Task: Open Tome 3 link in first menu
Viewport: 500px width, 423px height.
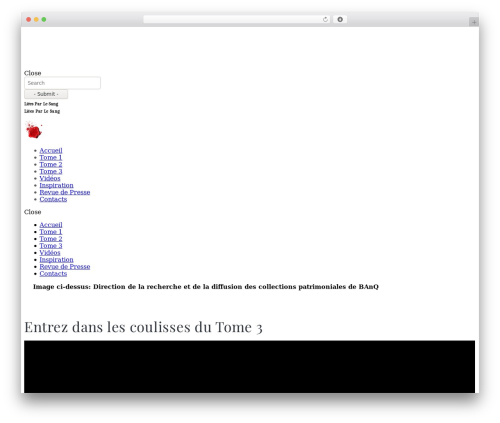Action: click(51, 171)
